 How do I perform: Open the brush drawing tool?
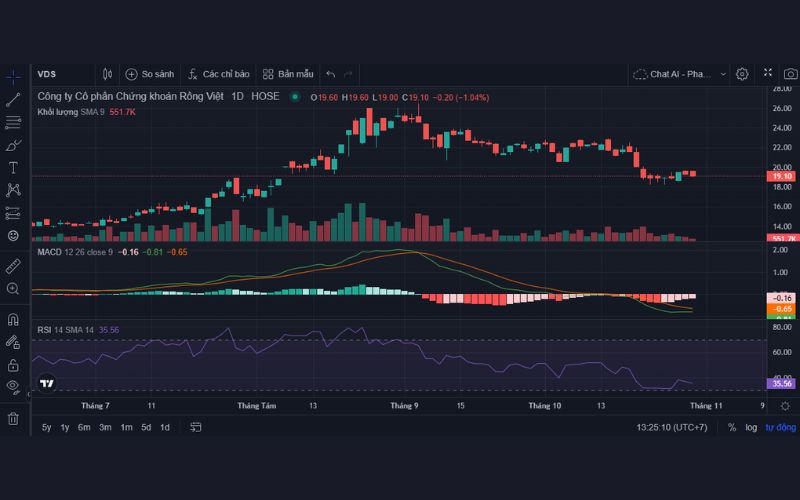tap(13, 145)
